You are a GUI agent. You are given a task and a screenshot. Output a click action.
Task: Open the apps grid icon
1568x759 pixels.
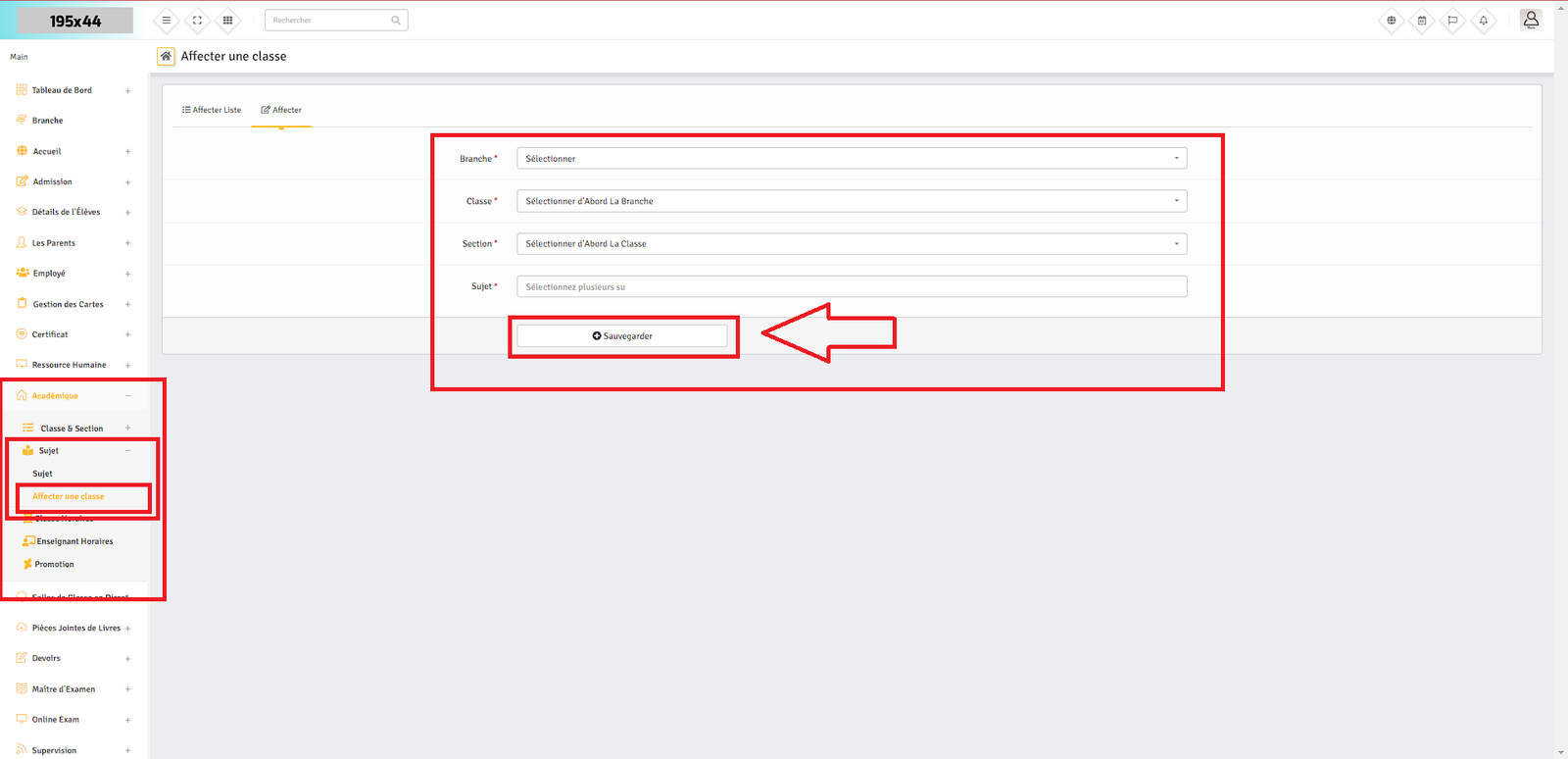227,21
